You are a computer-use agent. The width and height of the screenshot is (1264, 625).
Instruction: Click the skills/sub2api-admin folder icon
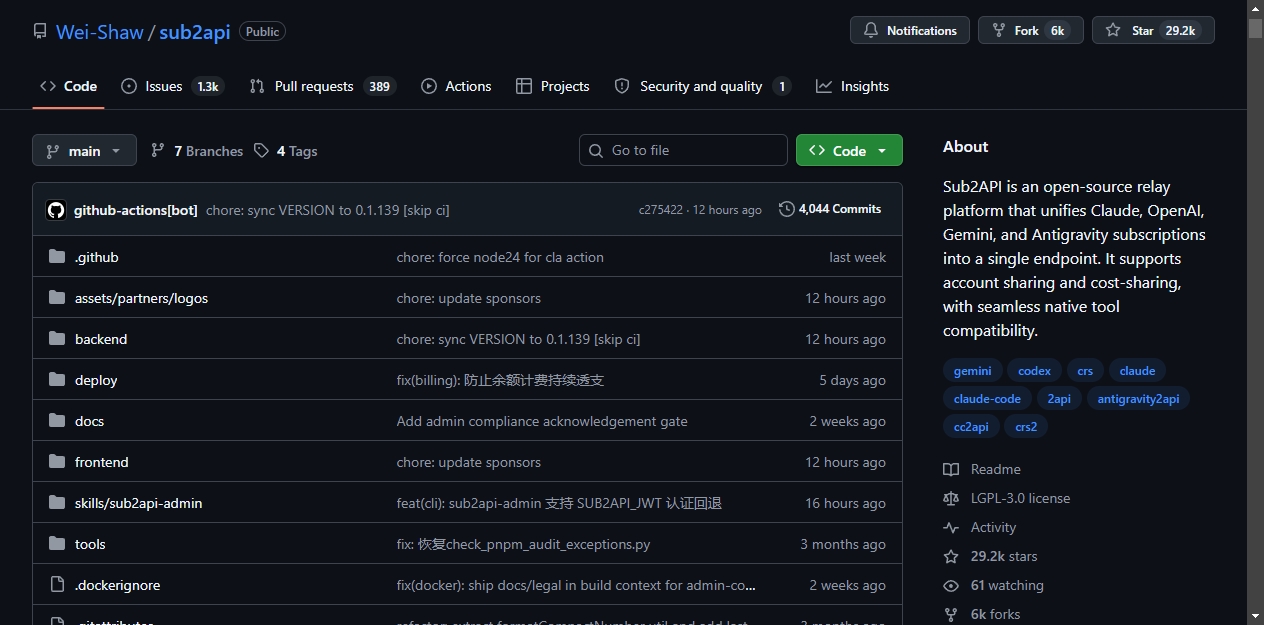click(57, 503)
